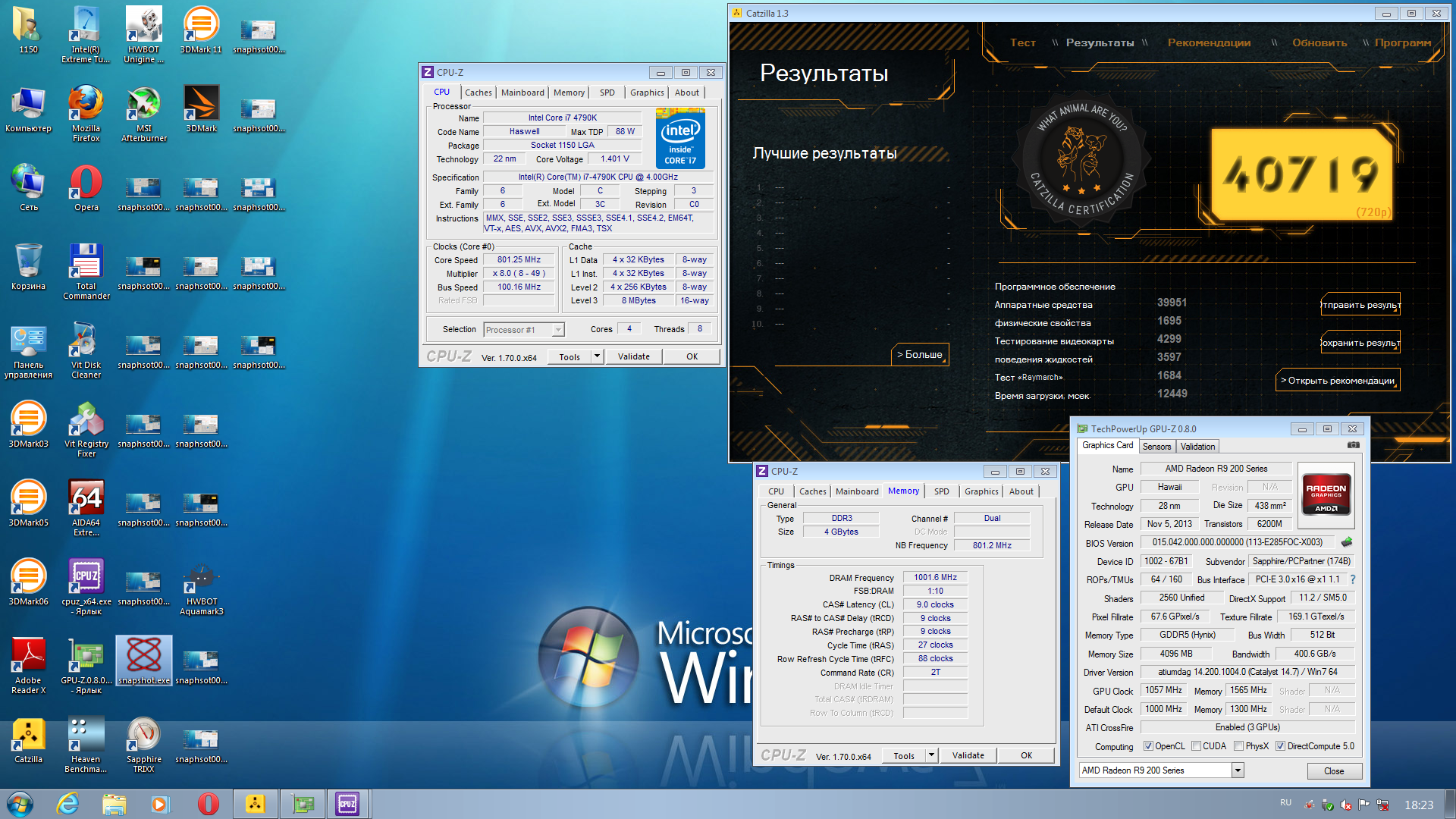Open Tools dropdown arrow in lower CPU-Z

click(x=931, y=755)
